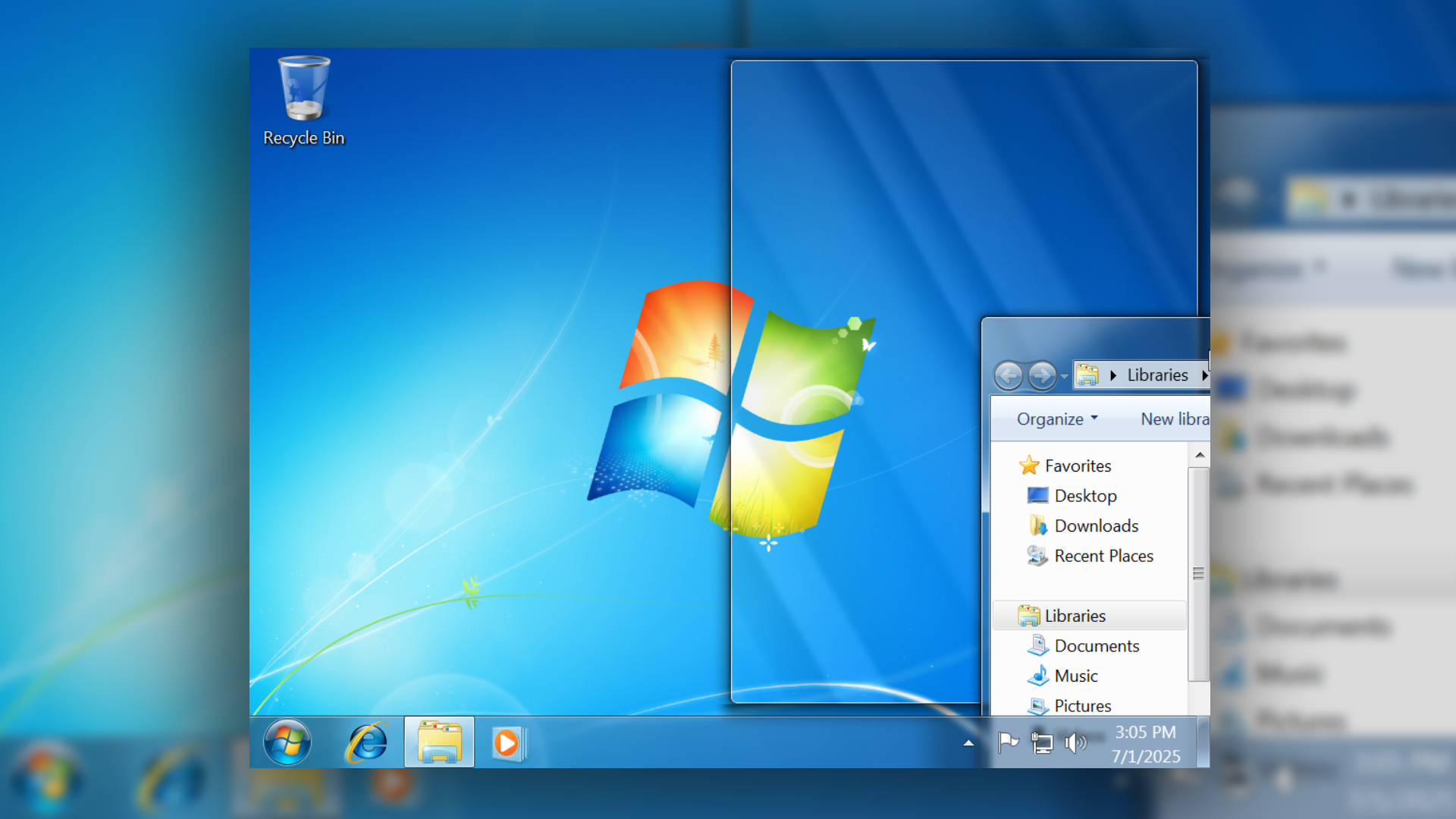1456x819 pixels.
Task: Open the breadcrumb arrow next to Libraries
Action: pyautogui.click(x=1206, y=375)
